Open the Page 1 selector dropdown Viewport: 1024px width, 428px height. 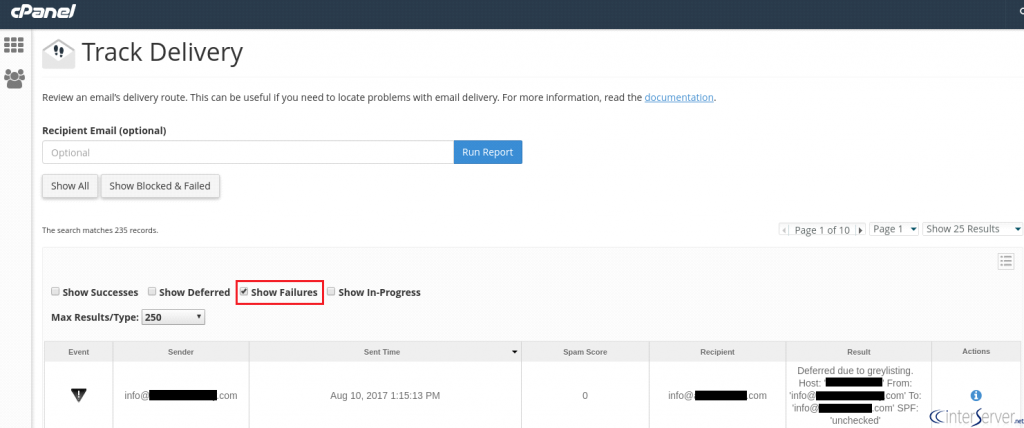click(x=893, y=229)
